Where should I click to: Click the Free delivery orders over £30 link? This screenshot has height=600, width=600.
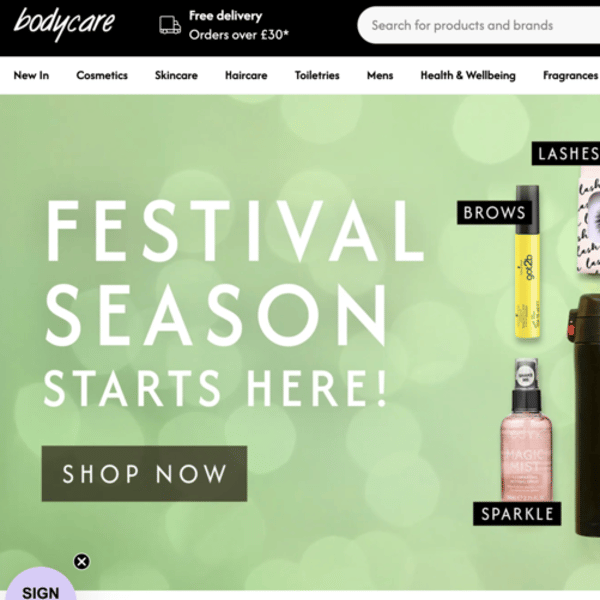click(x=238, y=25)
